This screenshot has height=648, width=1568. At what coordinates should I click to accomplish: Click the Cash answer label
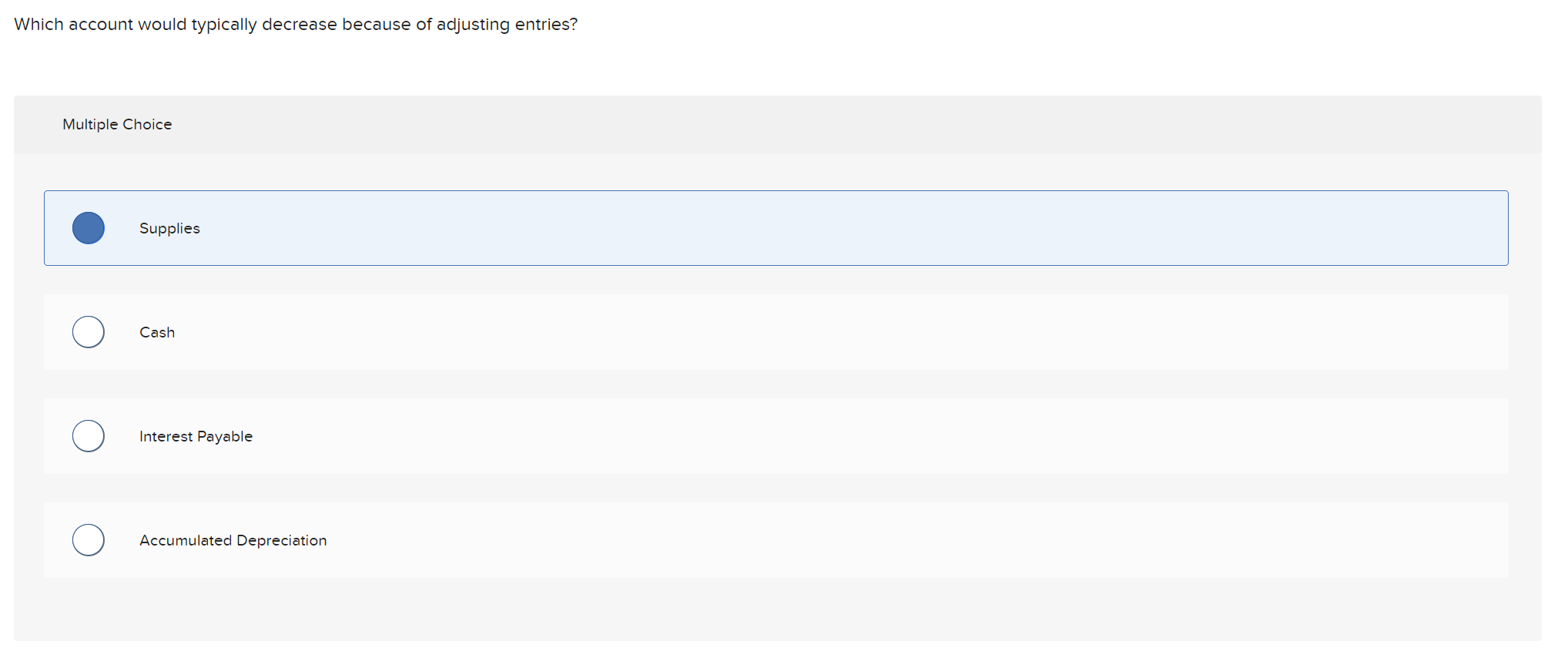click(x=157, y=331)
